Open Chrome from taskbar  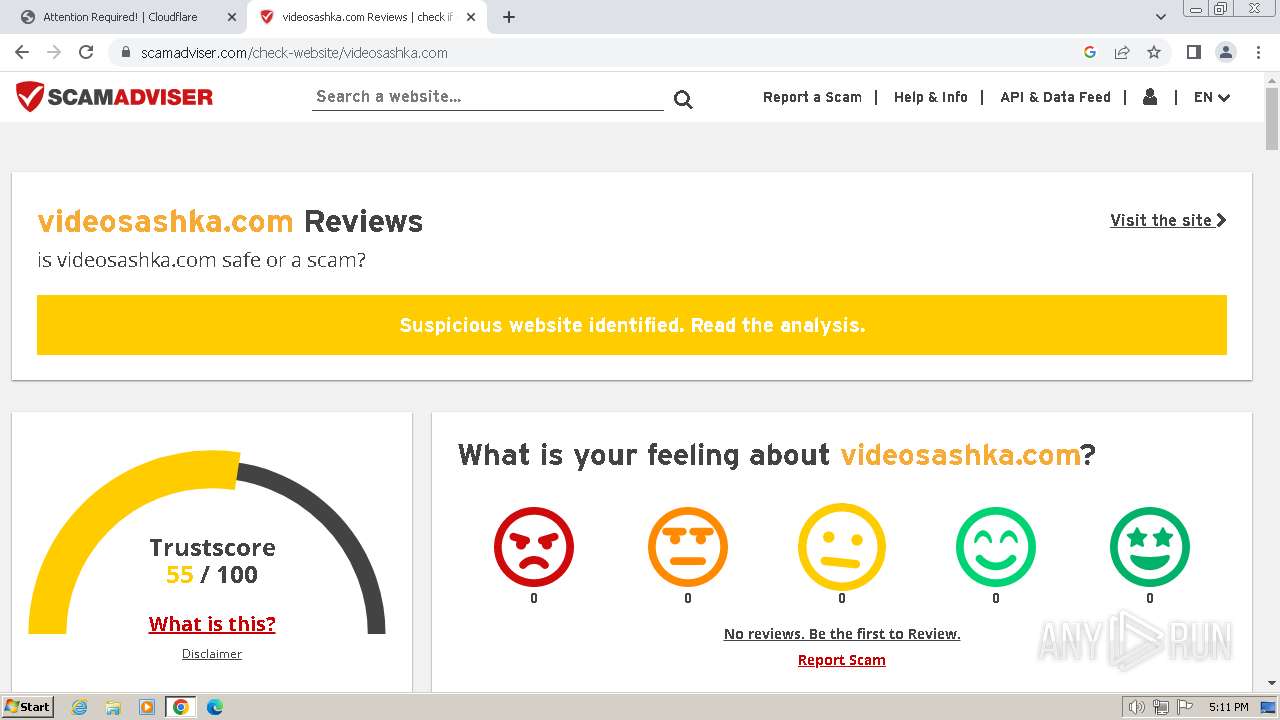click(180, 707)
